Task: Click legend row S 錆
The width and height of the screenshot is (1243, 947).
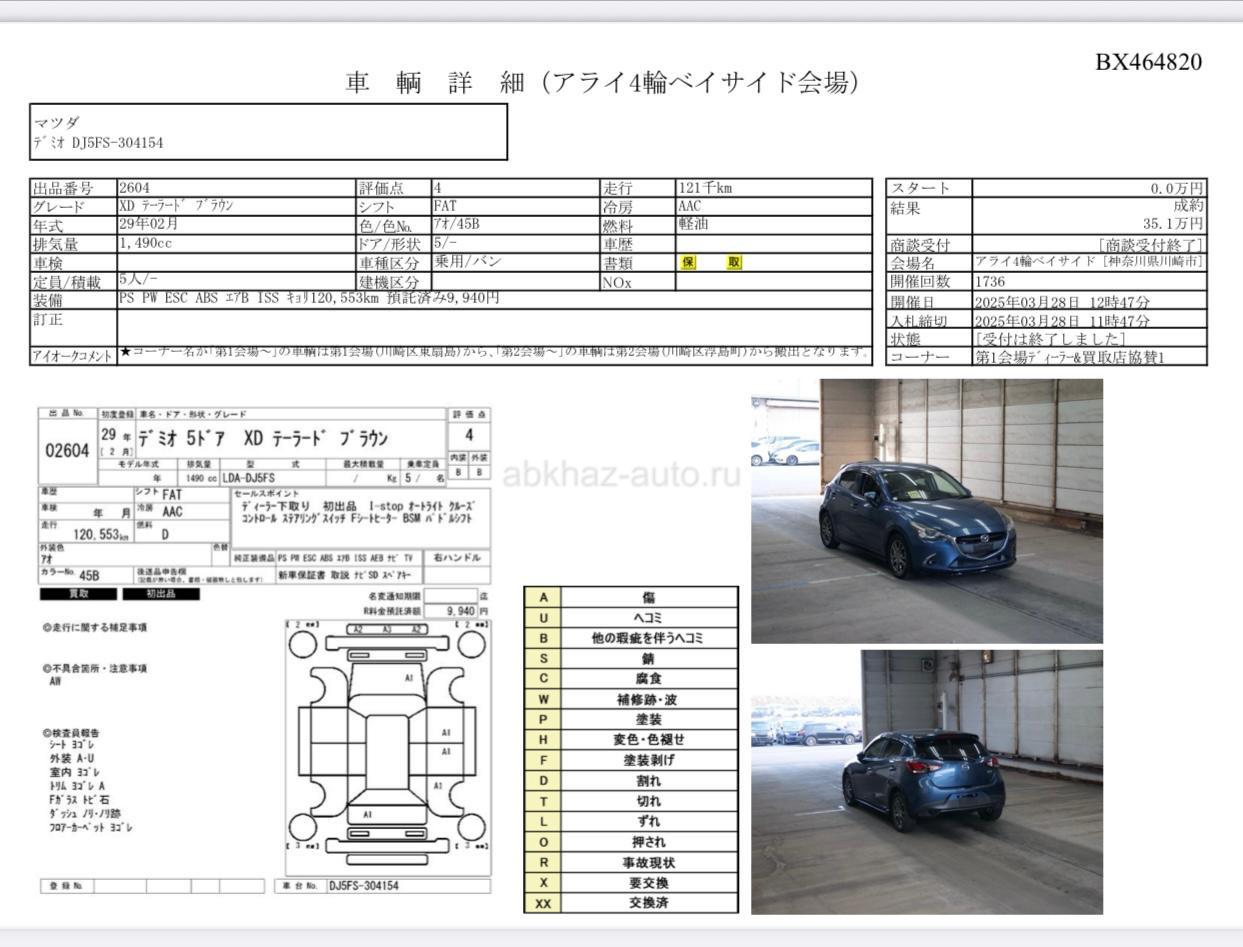Action: [x=631, y=658]
